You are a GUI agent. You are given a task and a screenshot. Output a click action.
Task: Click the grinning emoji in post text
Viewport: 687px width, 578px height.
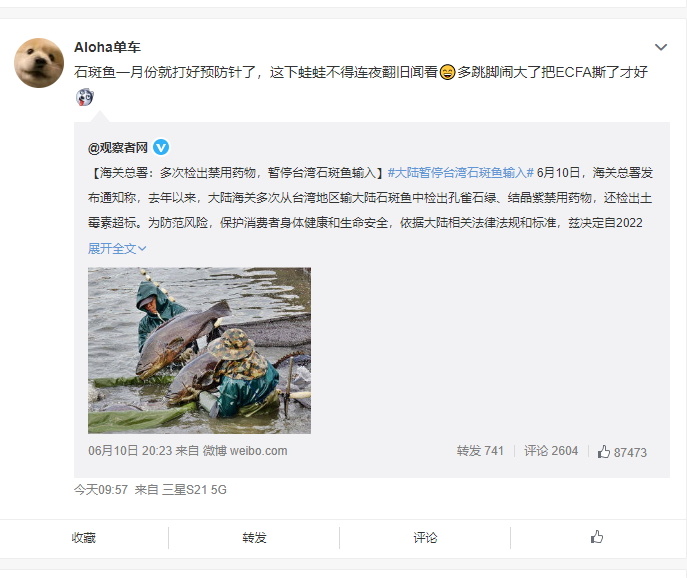coord(447,72)
